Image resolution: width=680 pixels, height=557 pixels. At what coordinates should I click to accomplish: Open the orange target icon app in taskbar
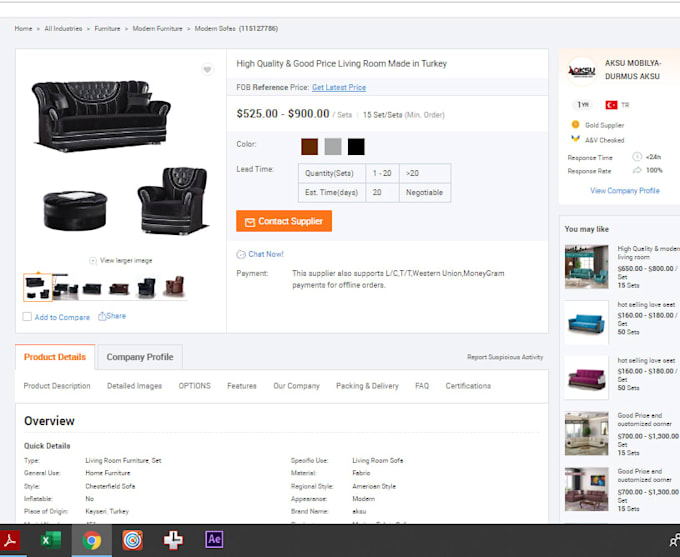click(132, 541)
